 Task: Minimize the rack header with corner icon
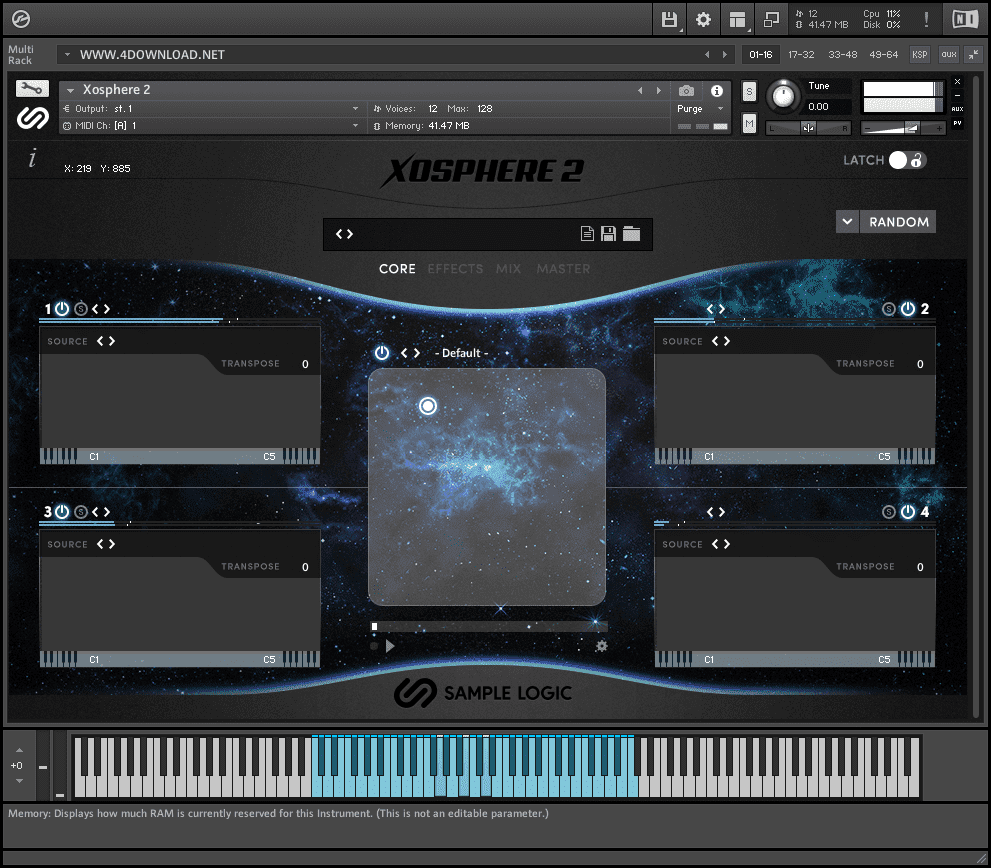(974, 55)
